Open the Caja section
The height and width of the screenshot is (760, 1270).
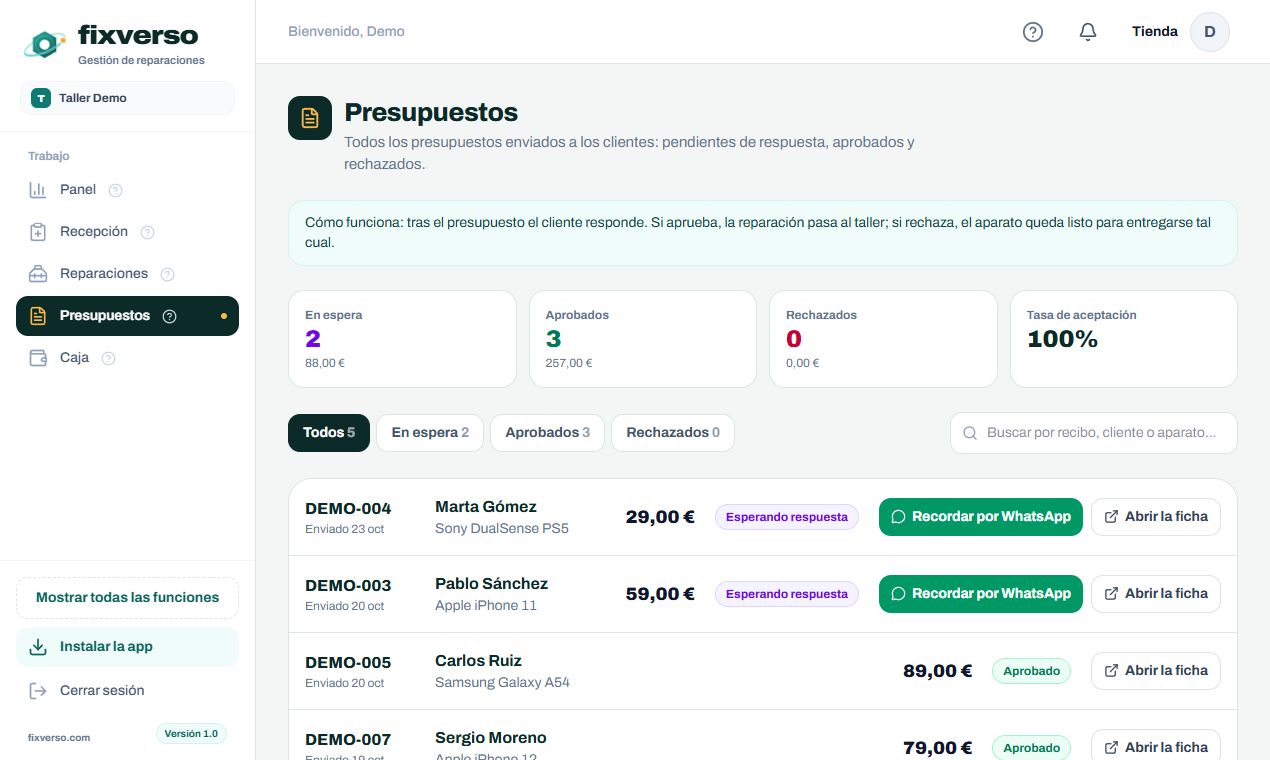coord(127,358)
